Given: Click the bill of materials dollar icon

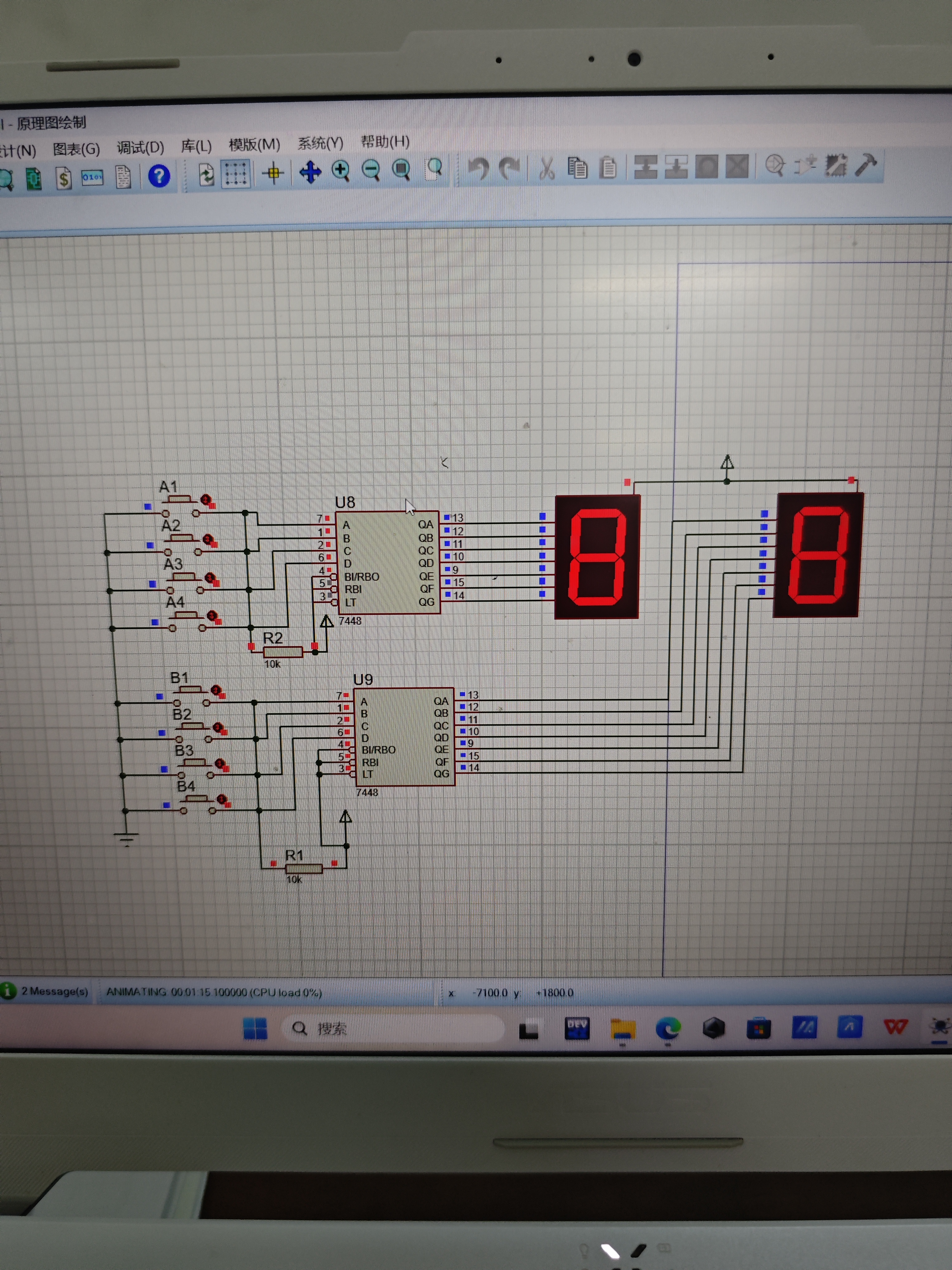Looking at the screenshot, I should pos(64,179).
